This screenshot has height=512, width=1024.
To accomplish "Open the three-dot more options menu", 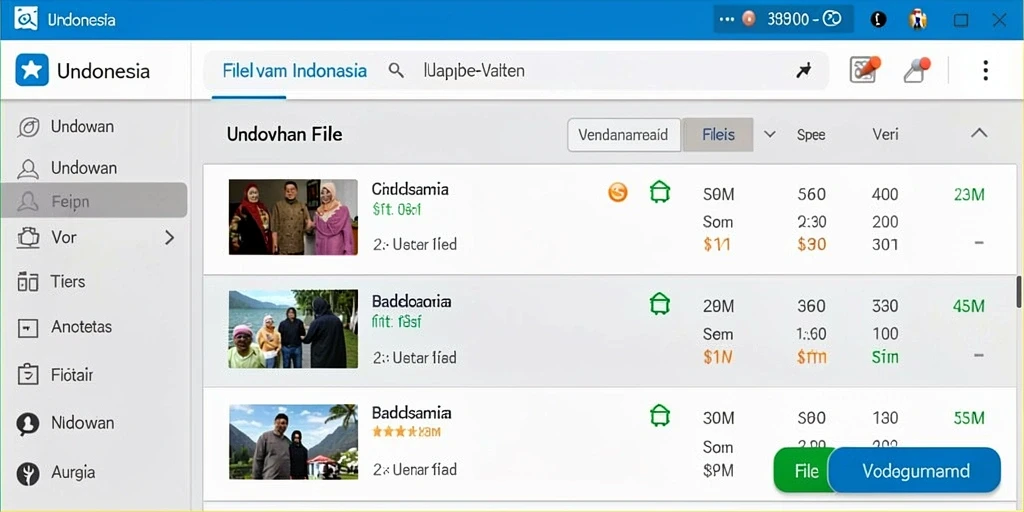I will coord(985,70).
